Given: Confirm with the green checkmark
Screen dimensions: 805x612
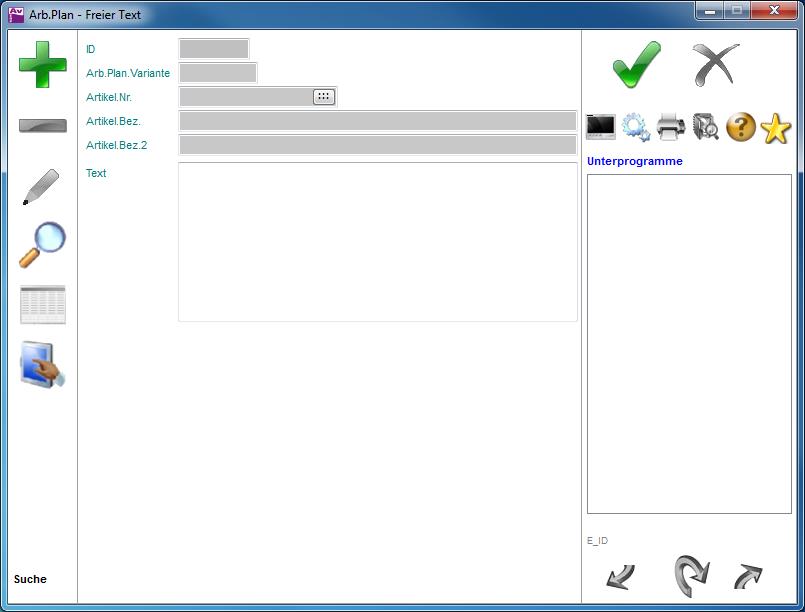Looking at the screenshot, I should point(637,66).
